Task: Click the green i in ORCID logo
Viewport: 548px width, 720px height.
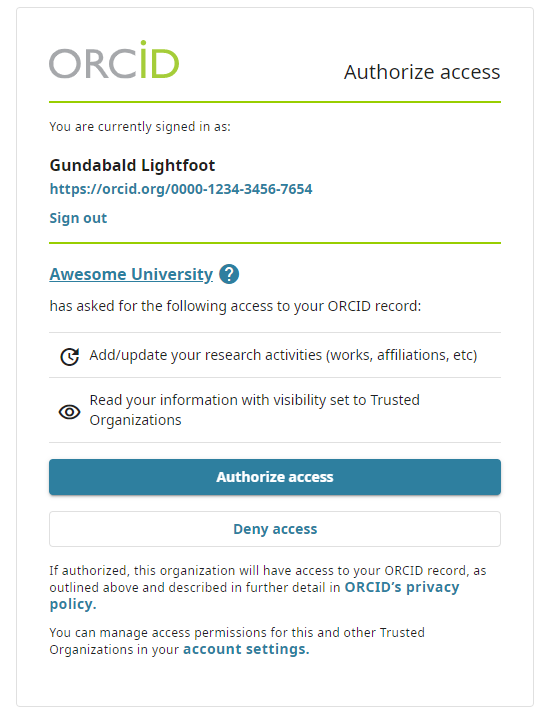Action: click(143, 59)
